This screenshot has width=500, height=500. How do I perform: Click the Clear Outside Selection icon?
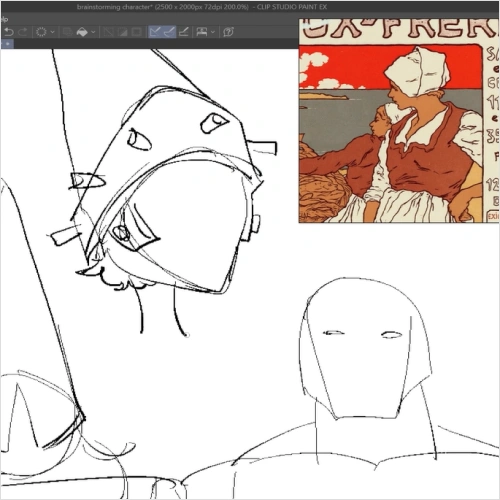68,32
